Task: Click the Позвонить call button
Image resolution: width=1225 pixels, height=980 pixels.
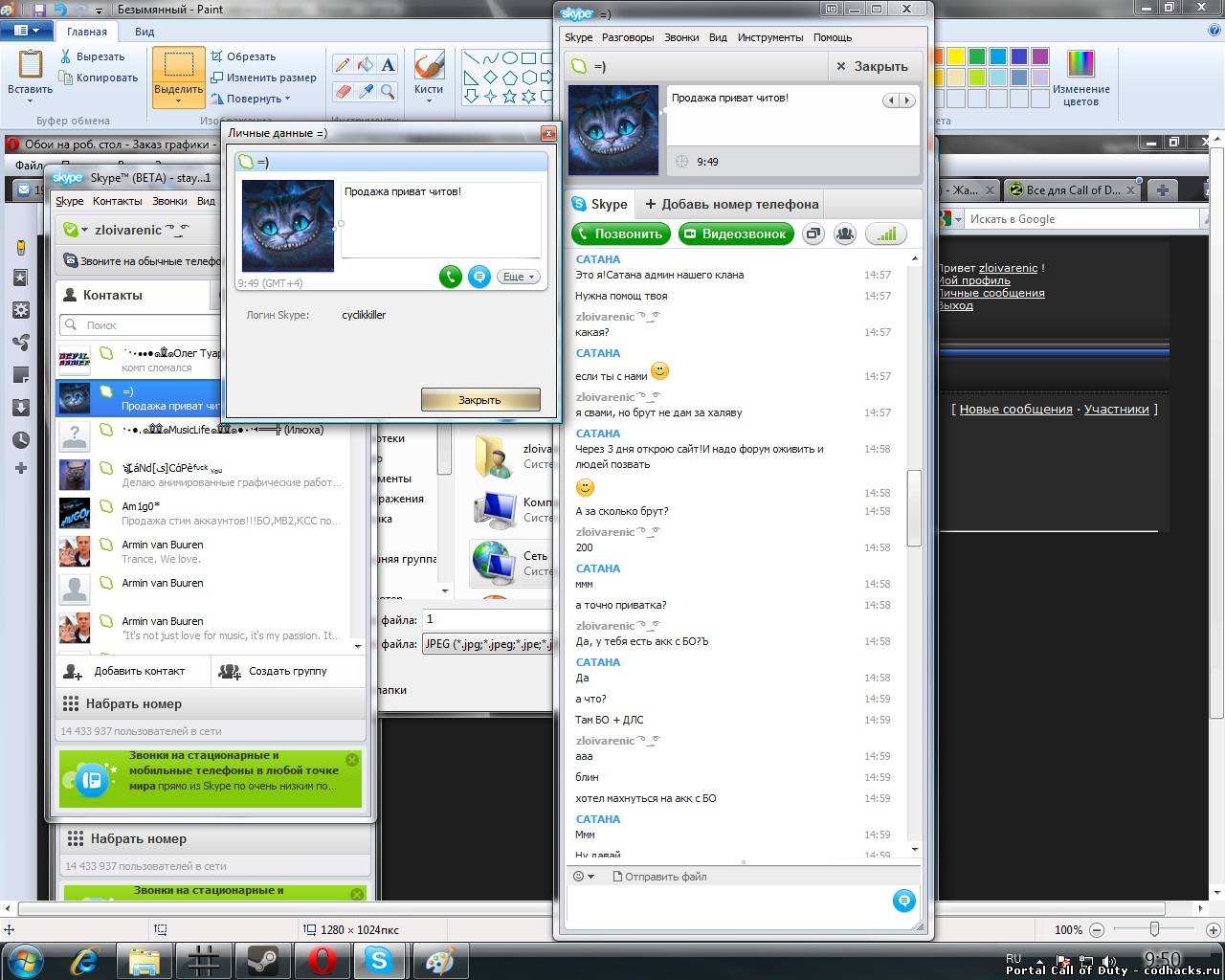Action: (x=621, y=234)
